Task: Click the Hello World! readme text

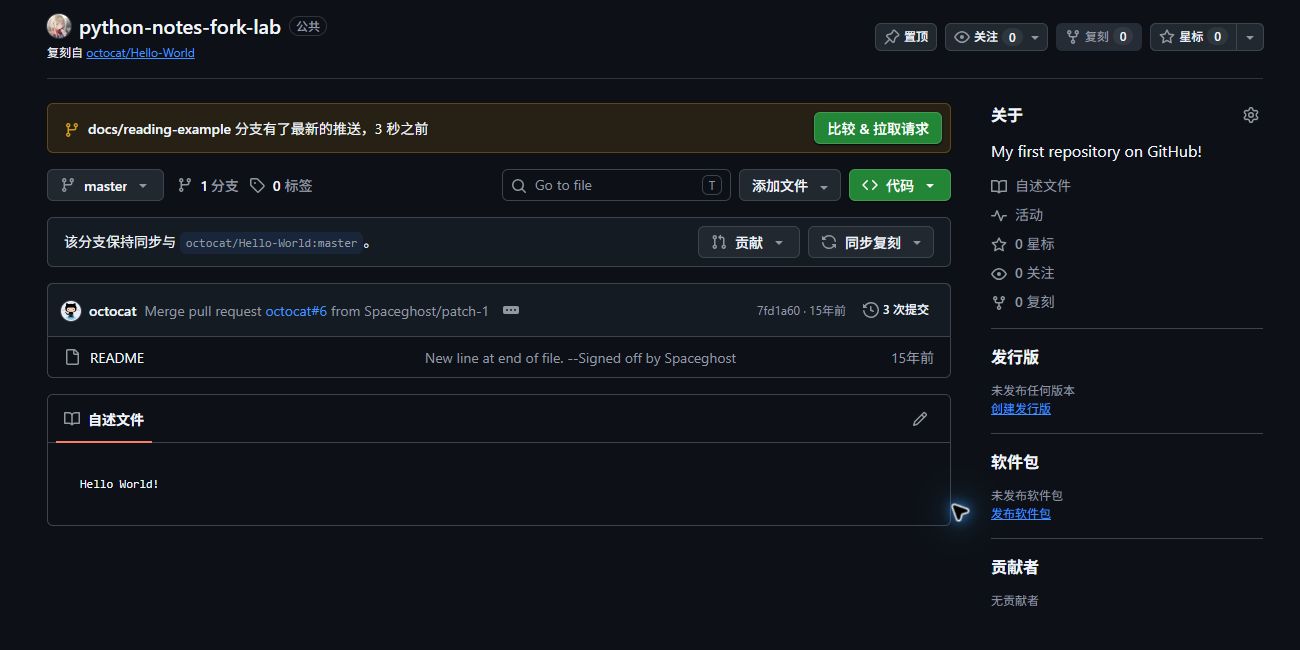Action: point(119,484)
